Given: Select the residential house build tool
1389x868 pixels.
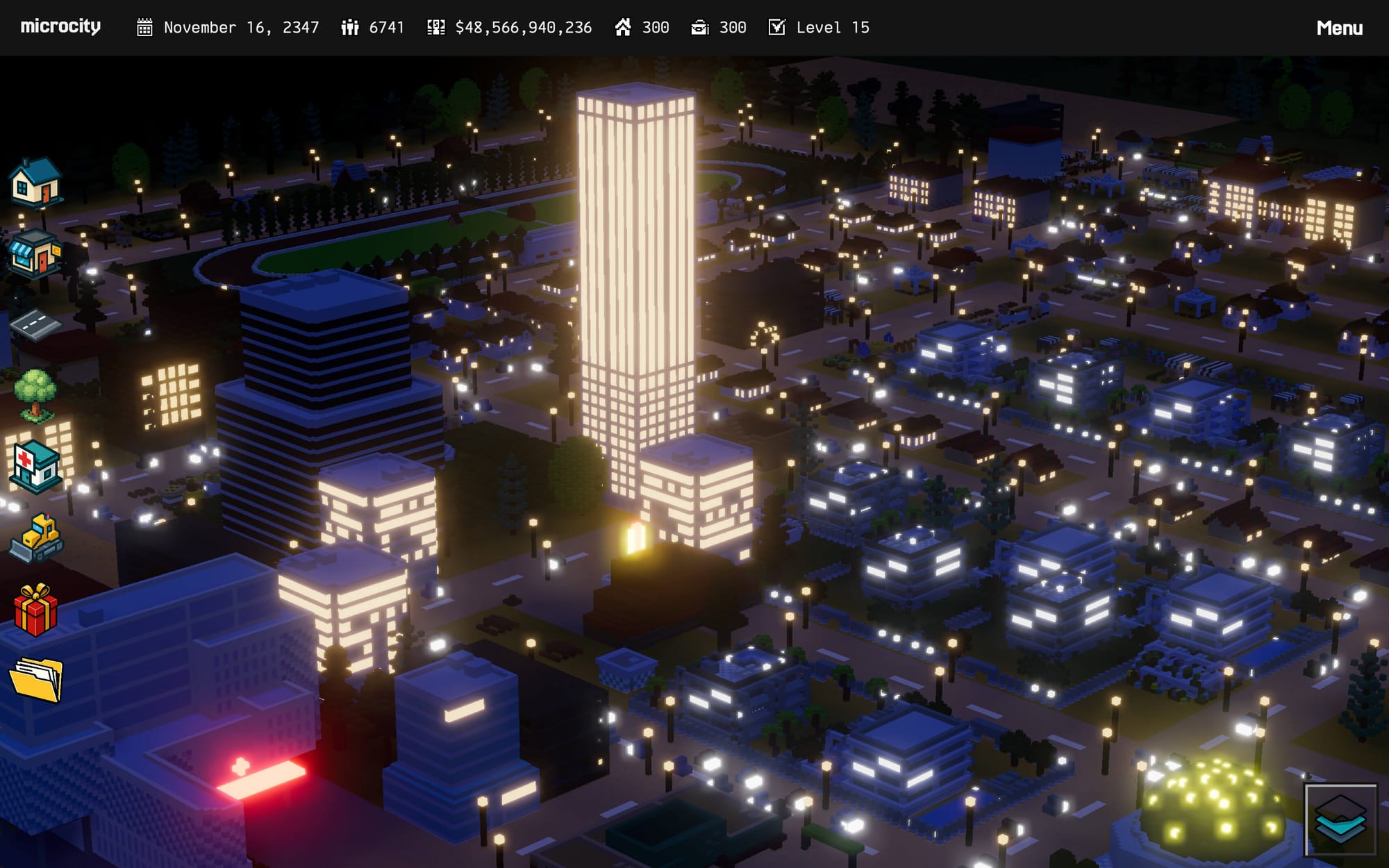Looking at the screenshot, I should coord(36,183).
